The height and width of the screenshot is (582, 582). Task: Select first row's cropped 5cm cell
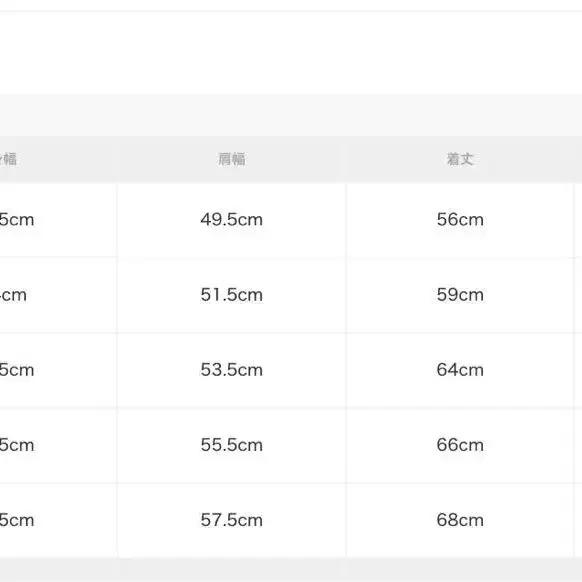tap(58, 220)
